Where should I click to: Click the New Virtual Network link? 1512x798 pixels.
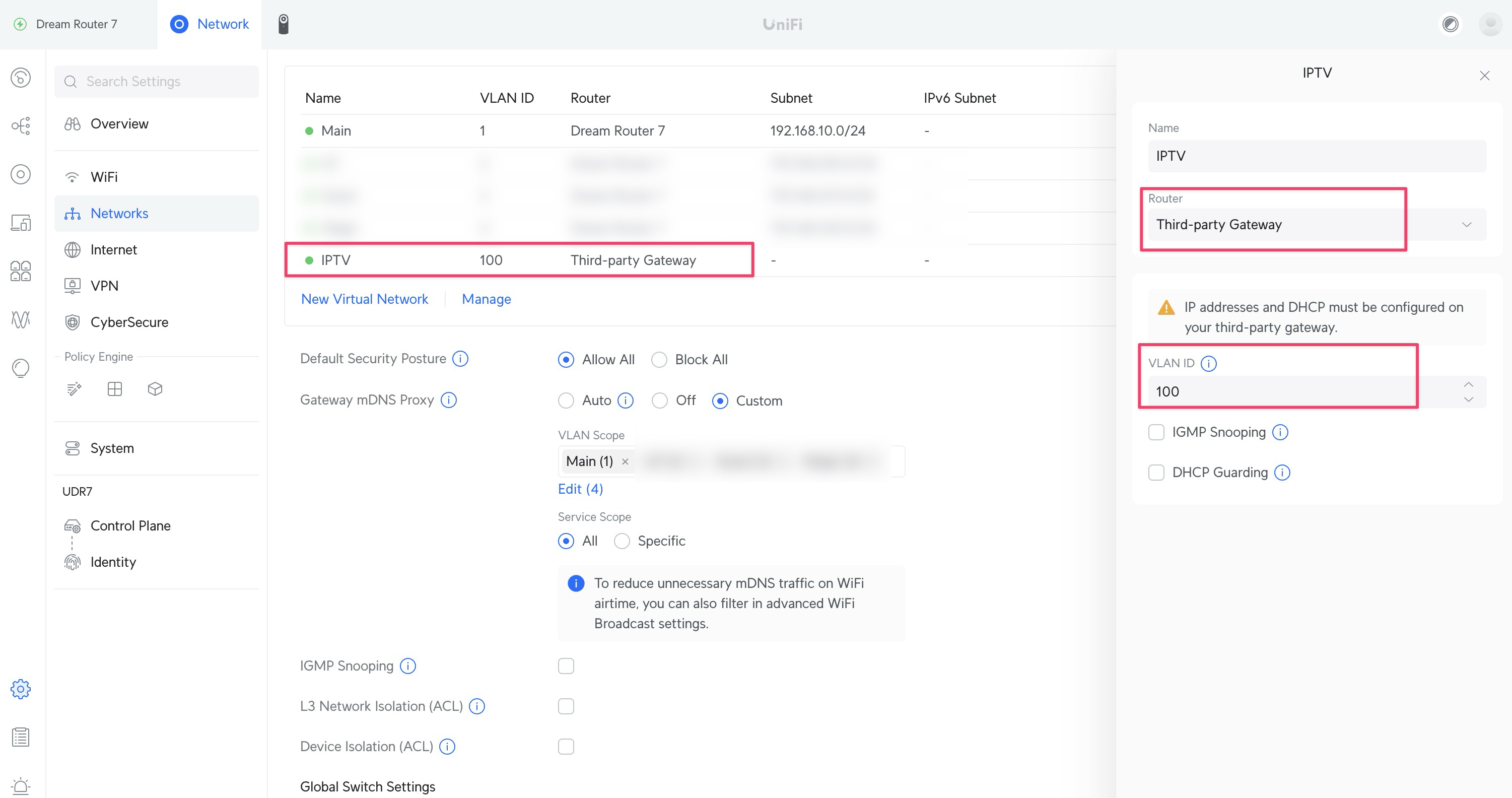pos(365,299)
